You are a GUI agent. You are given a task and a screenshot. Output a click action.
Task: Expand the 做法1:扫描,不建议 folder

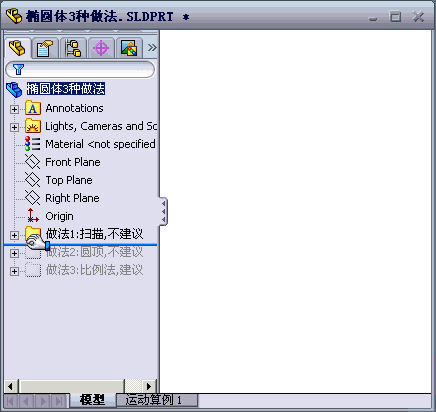[x=14, y=235]
